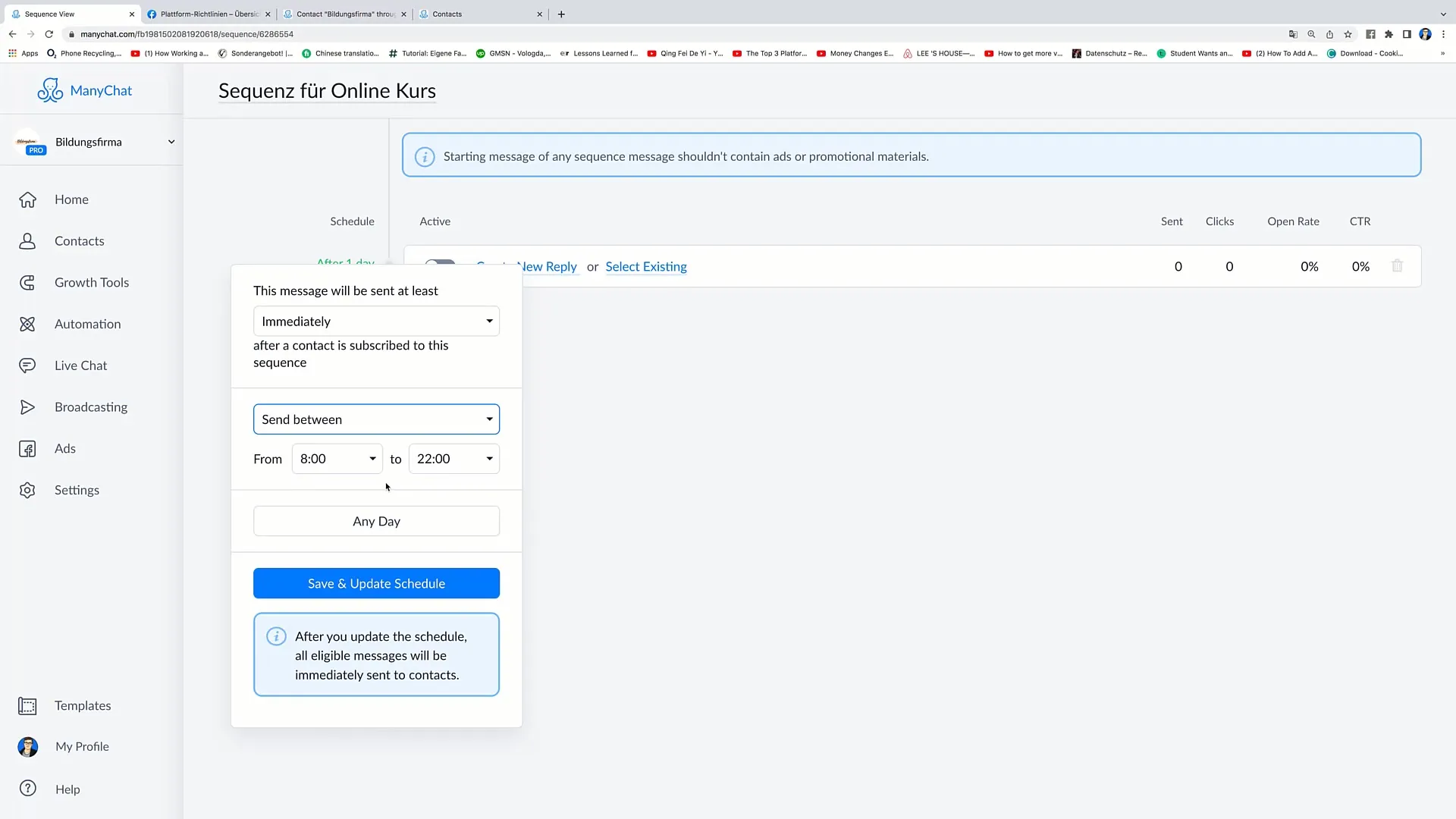Open Settings panel

77,489
